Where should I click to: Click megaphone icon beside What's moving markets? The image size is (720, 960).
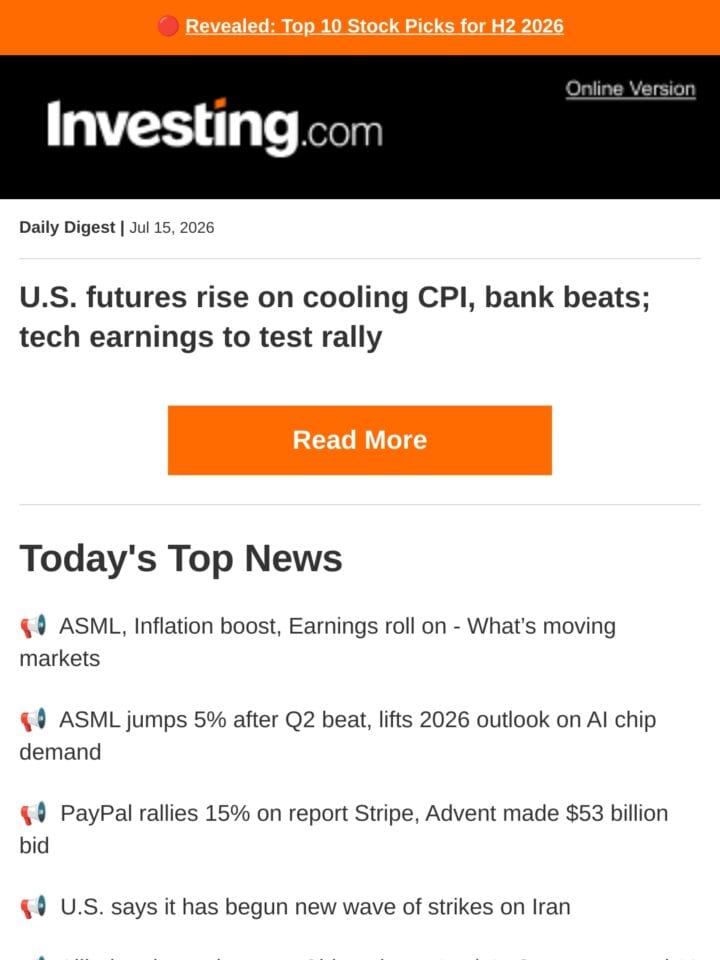(x=33, y=626)
